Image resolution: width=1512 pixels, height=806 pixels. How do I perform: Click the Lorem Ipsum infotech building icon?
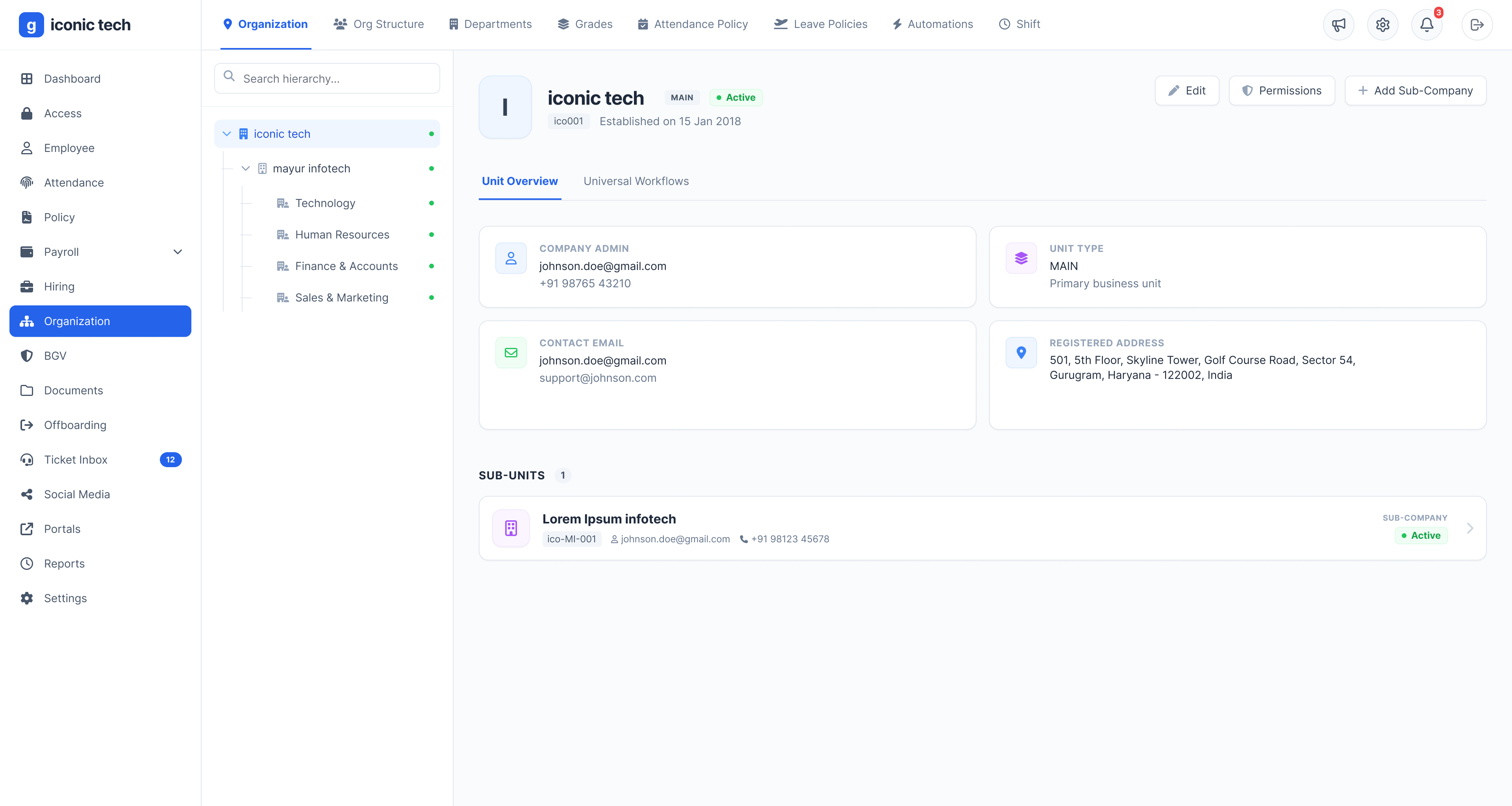511,528
